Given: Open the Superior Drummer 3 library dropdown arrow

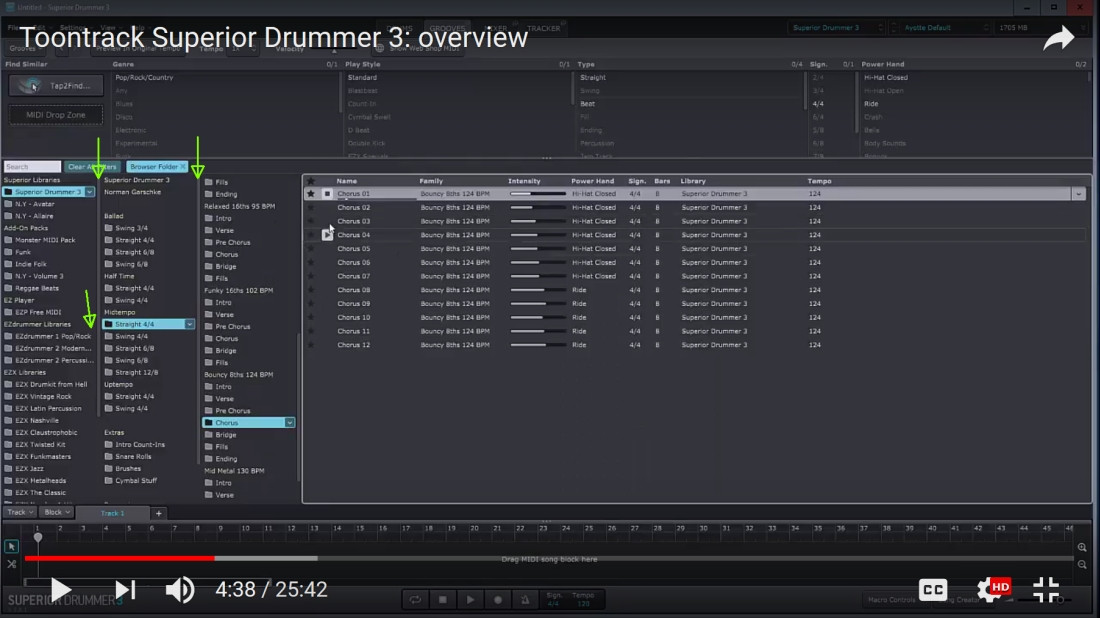Looking at the screenshot, I should pos(90,191).
